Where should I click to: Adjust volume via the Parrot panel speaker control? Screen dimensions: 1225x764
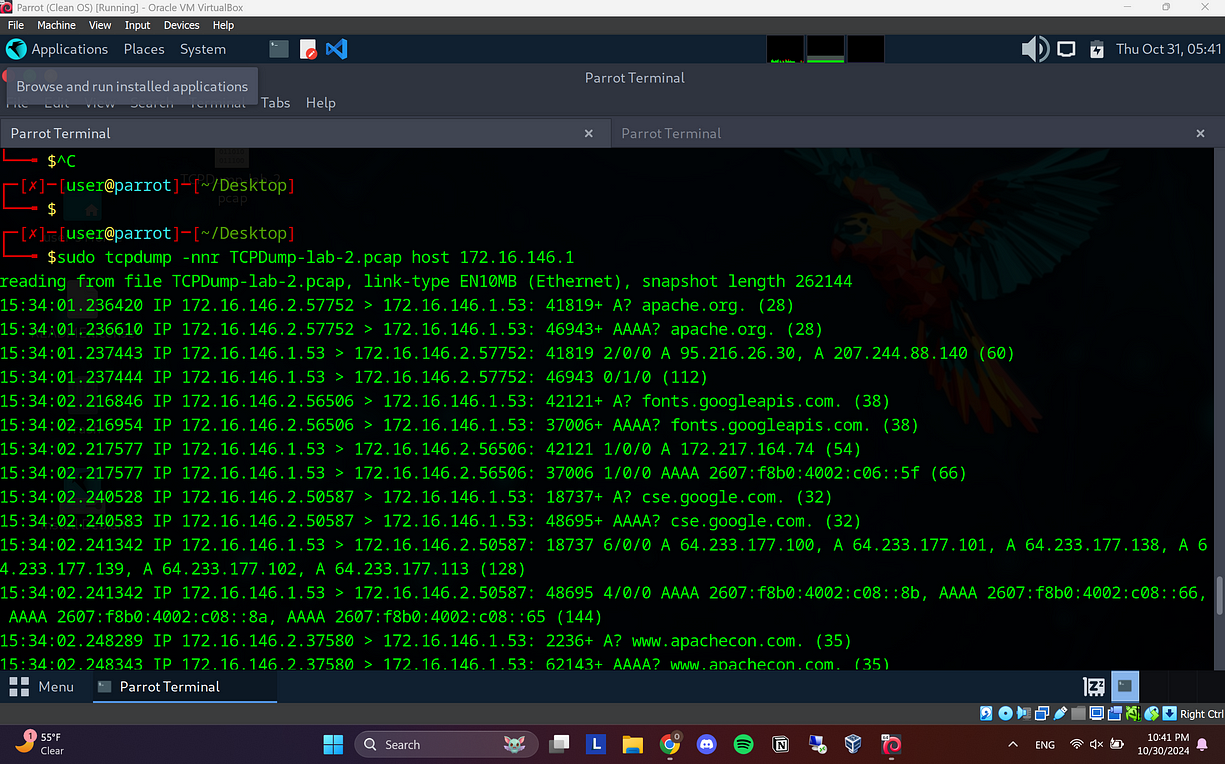click(1036, 48)
